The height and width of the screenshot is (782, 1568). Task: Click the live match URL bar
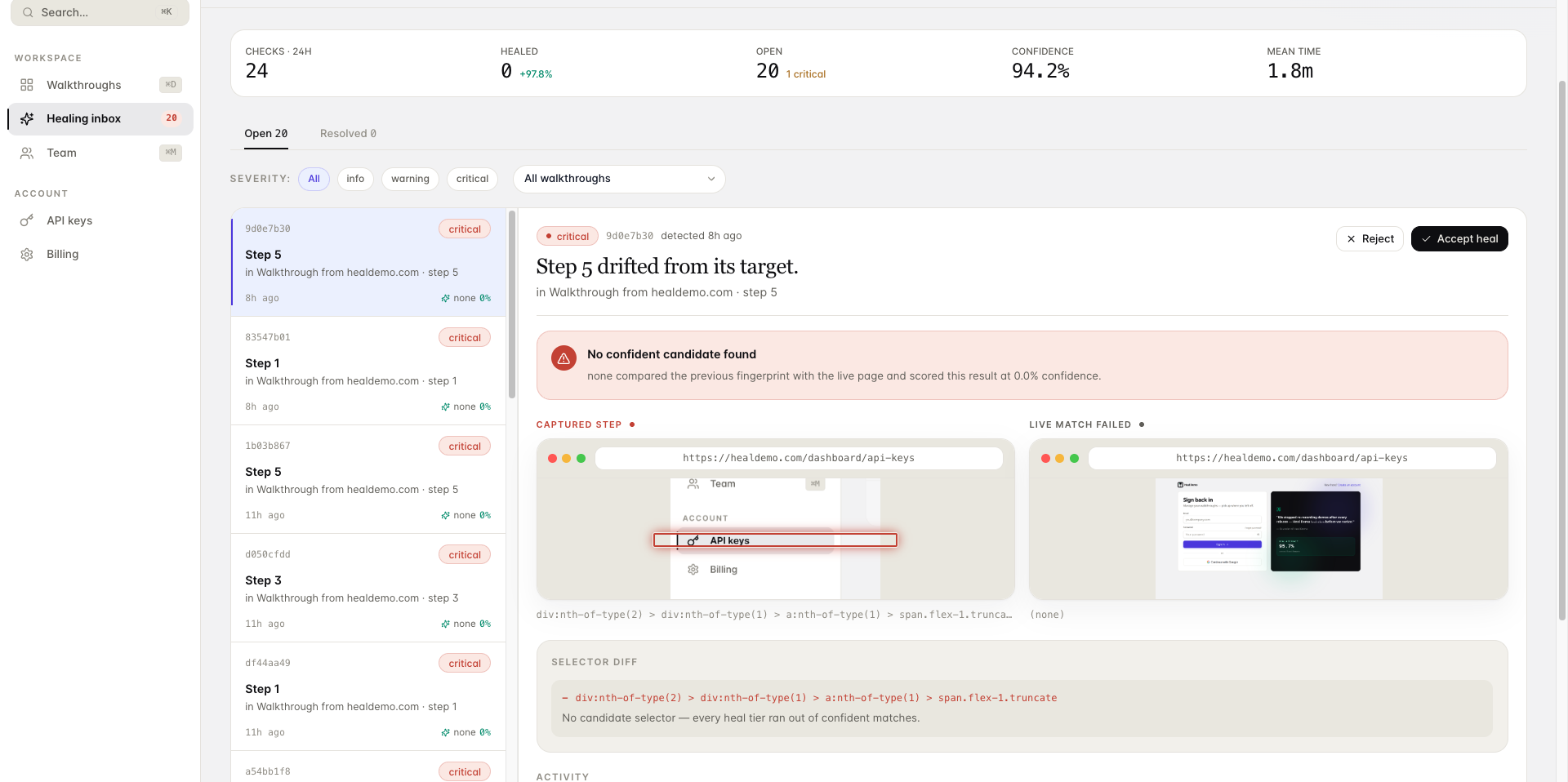click(1292, 458)
